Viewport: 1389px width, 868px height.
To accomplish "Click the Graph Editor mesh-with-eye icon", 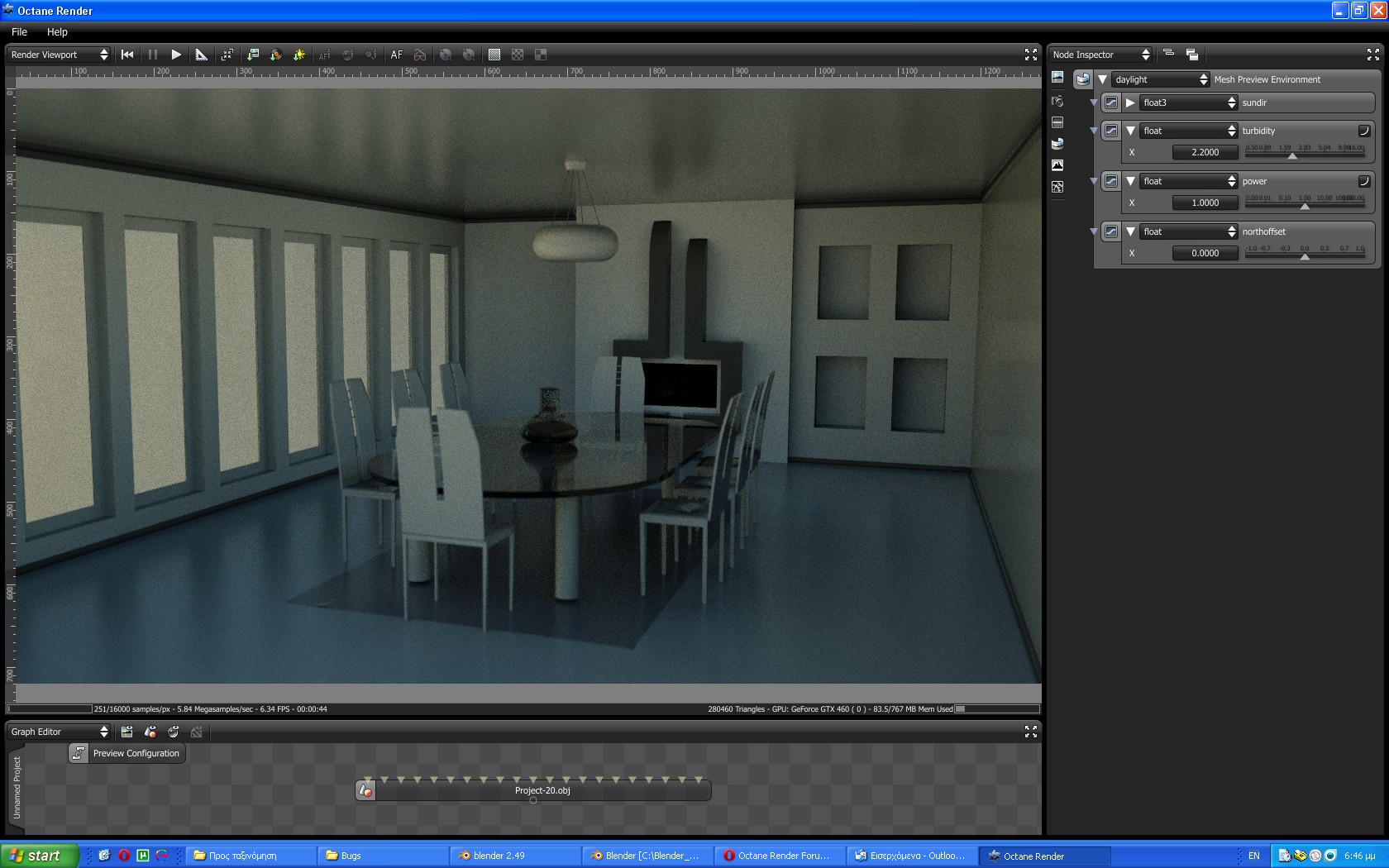I will (x=150, y=732).
